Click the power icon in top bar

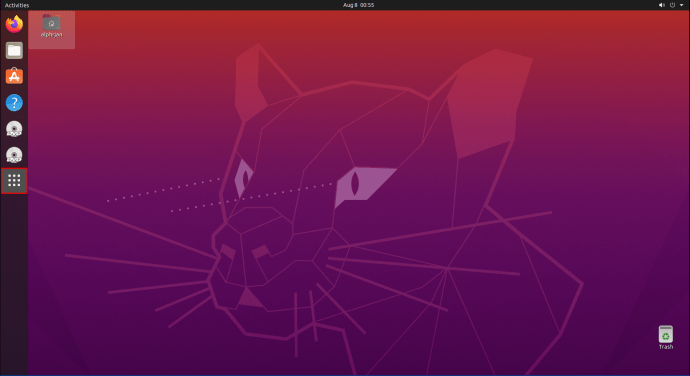point(672,5)
